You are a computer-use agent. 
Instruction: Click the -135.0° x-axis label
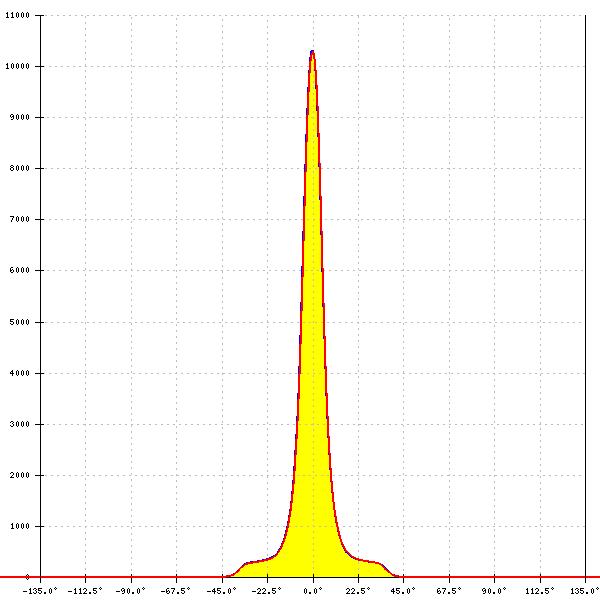pos(40,590)
